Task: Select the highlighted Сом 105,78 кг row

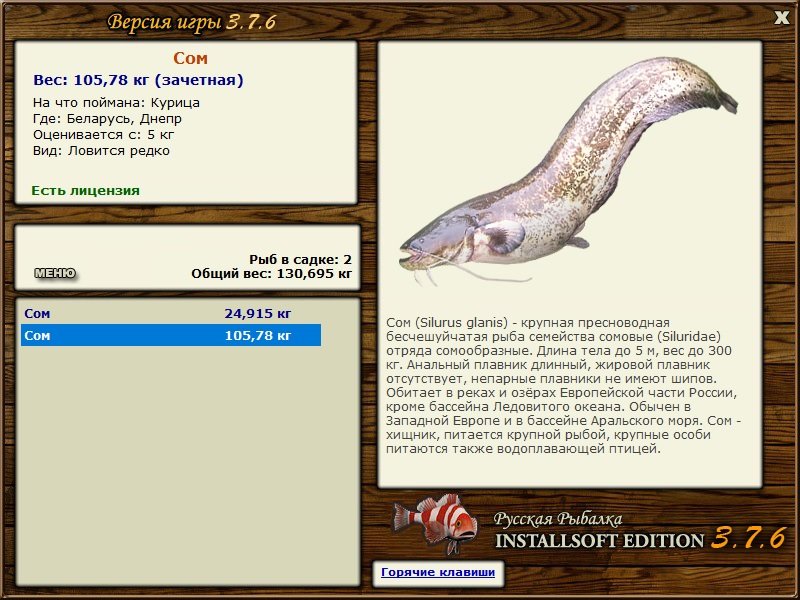Action: [171, 335]
